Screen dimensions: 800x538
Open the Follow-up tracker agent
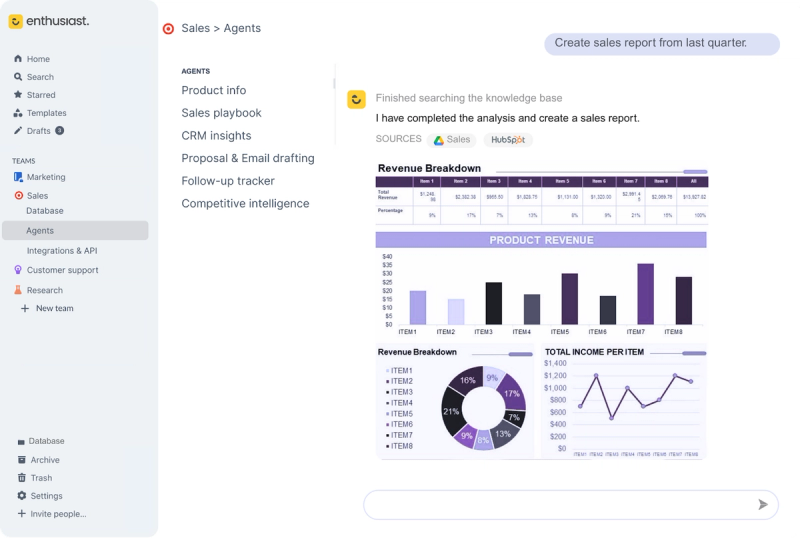pos(228,181)
